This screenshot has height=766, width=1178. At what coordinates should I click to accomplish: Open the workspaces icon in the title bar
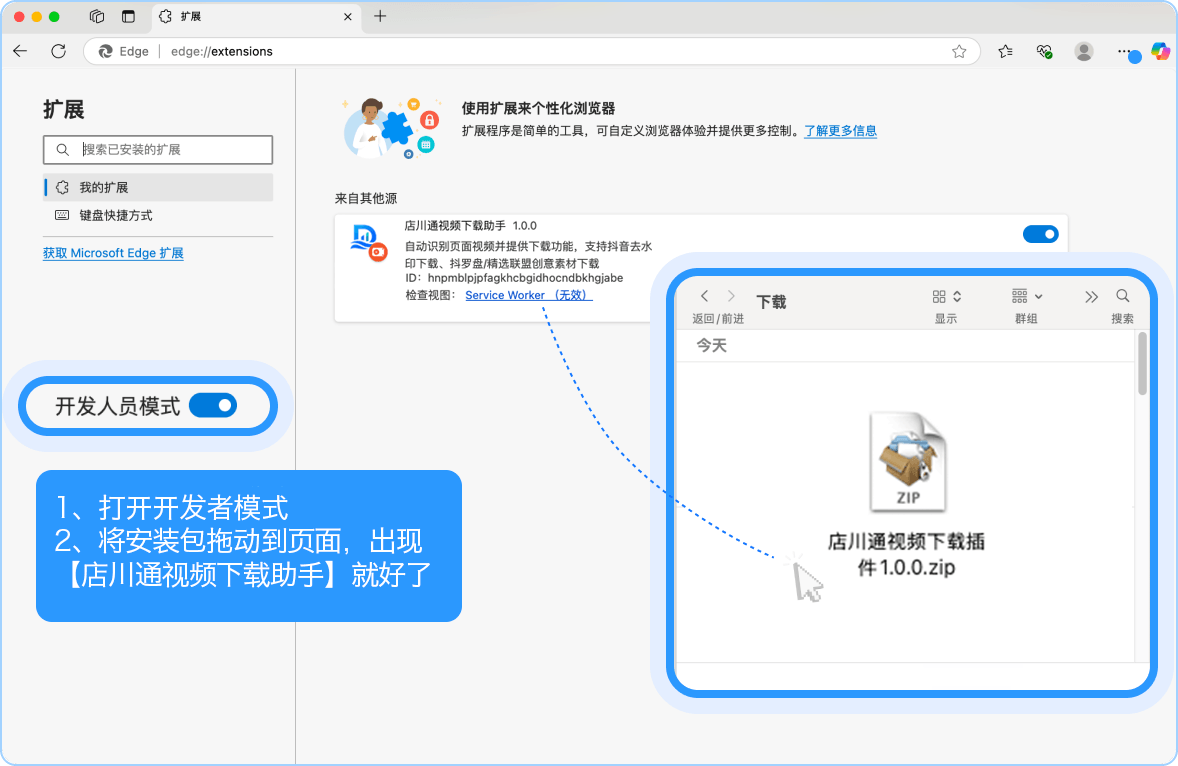(x=97, y=17)
